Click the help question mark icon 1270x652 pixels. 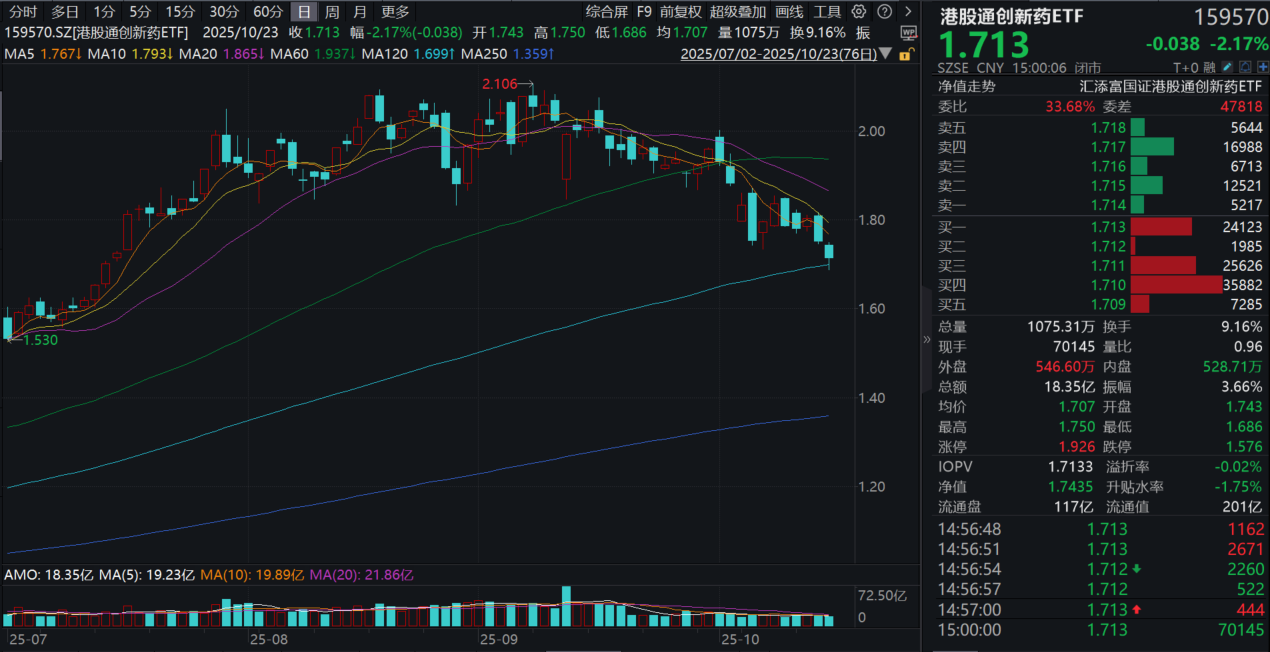[883, 12]
